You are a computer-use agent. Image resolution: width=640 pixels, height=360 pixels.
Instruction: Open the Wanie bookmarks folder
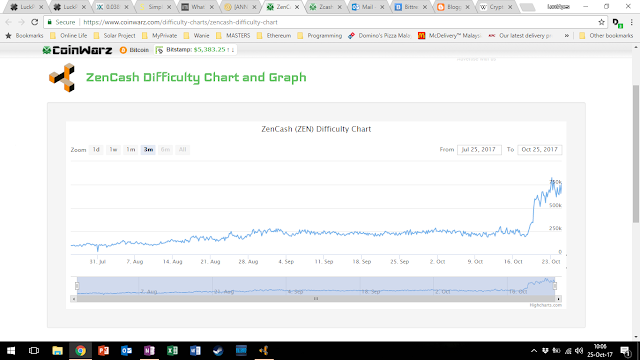coord(196,36)
